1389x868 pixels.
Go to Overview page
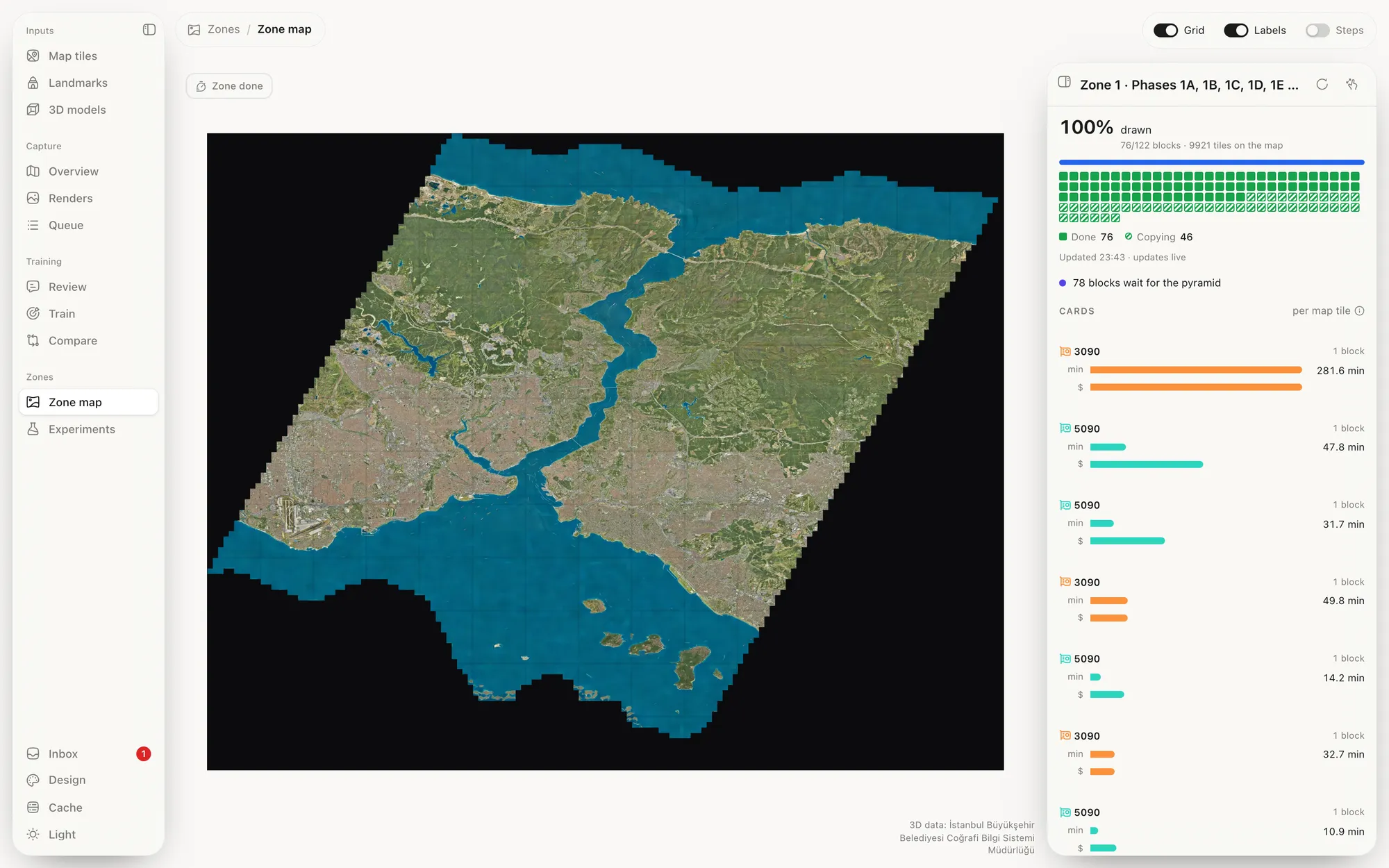[x=88, y=172]
